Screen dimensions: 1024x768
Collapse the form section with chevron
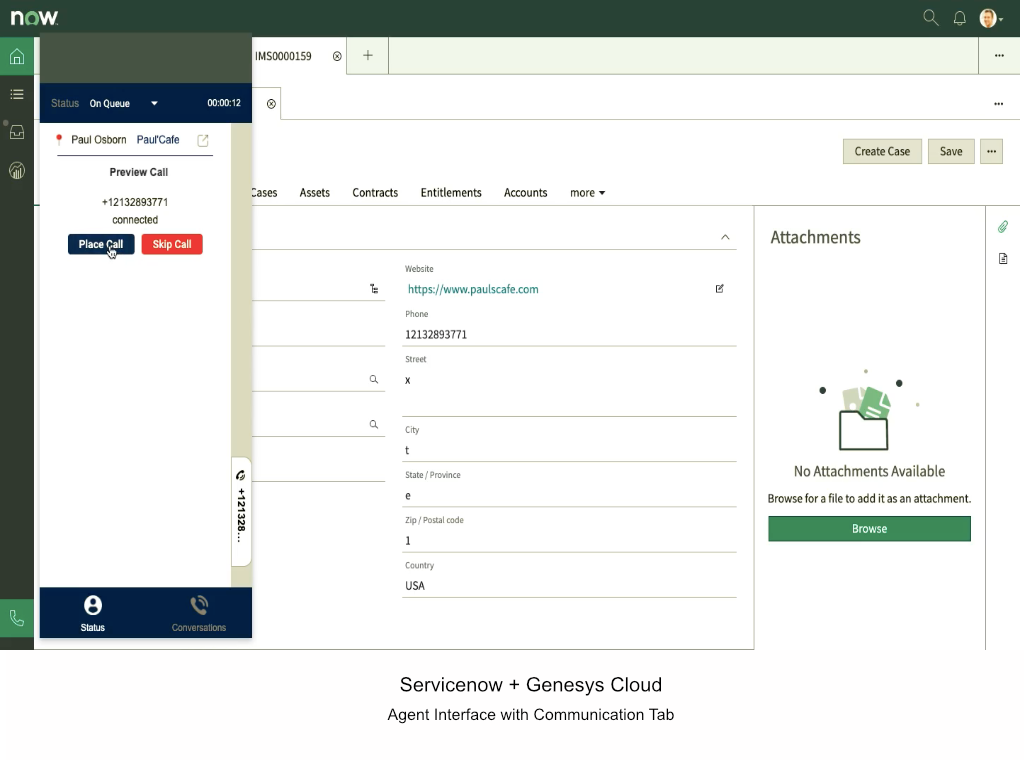pos(725,237)
